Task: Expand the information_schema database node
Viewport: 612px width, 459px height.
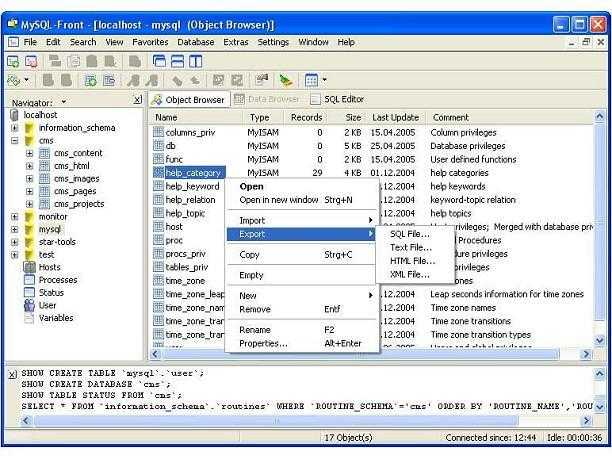Action: pos(14,128)
